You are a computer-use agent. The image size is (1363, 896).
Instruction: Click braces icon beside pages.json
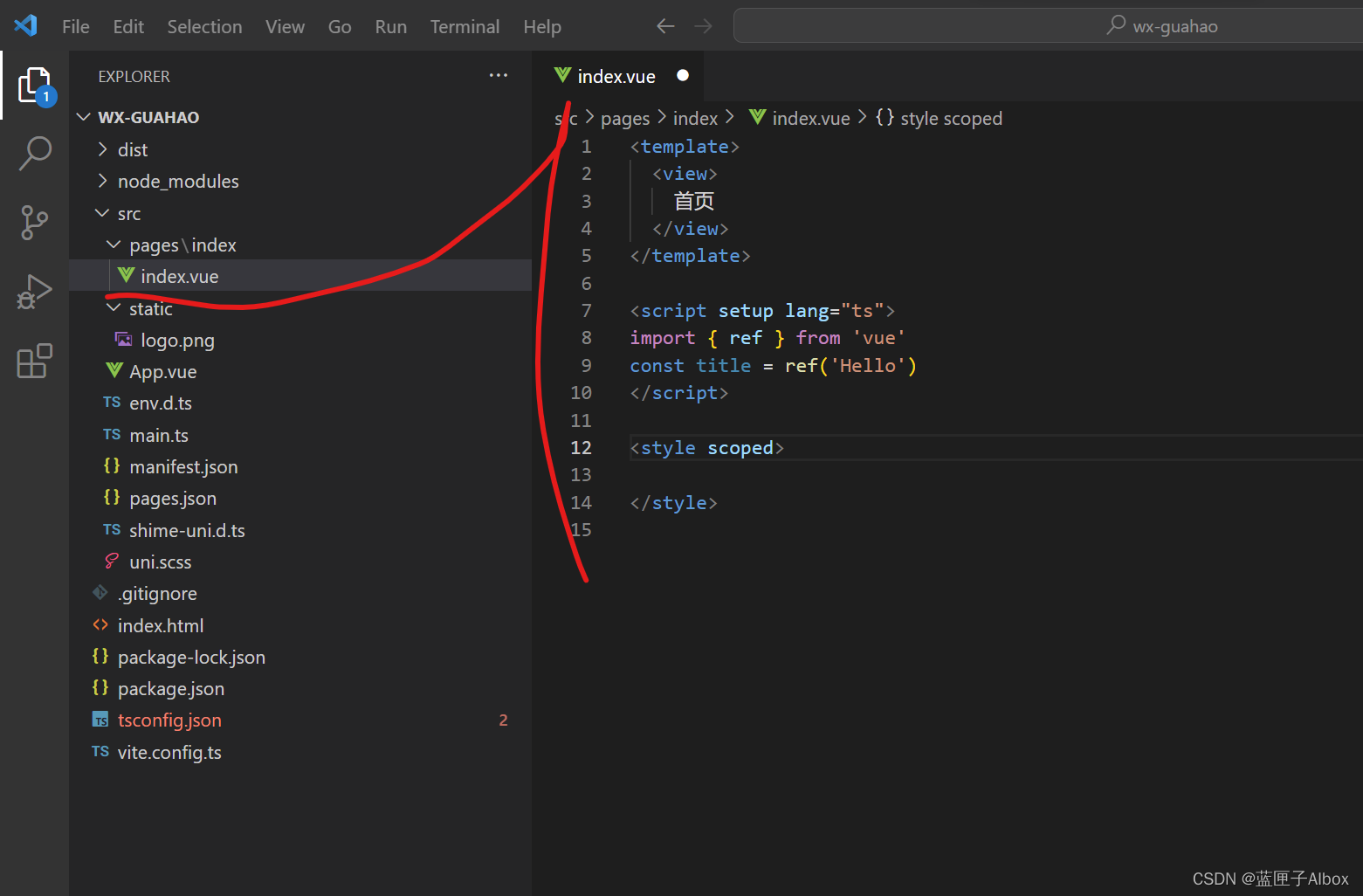(112, 497)
